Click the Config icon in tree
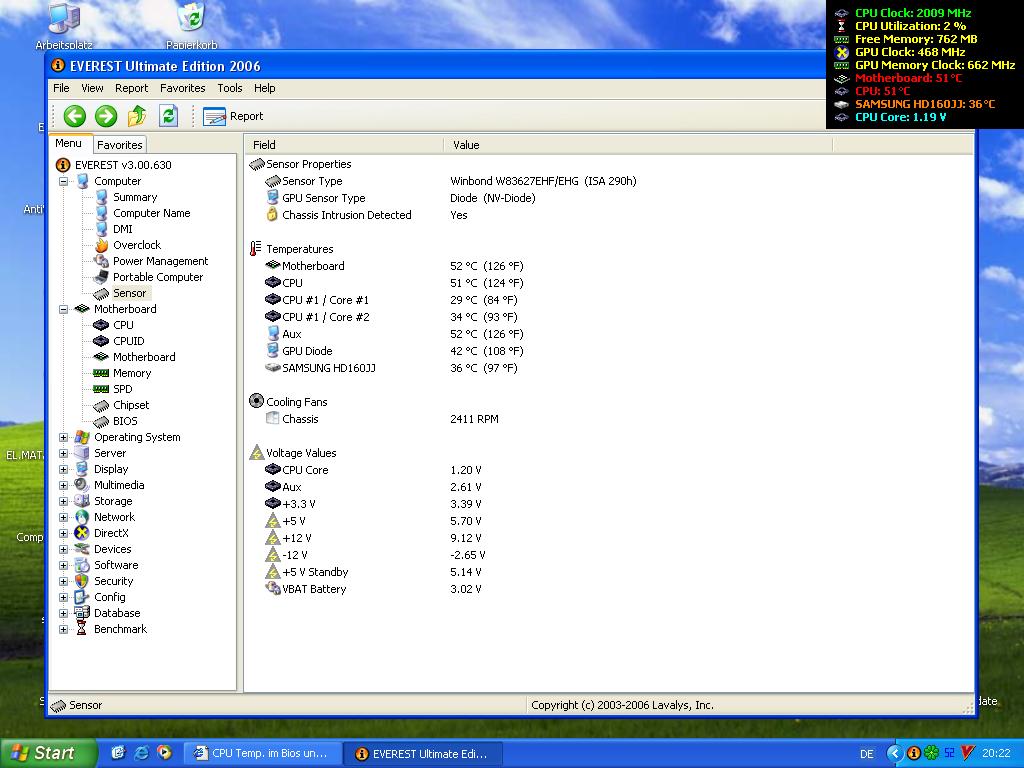The height and width of the screenshot is (768, 1024). [x=82, y=598]
